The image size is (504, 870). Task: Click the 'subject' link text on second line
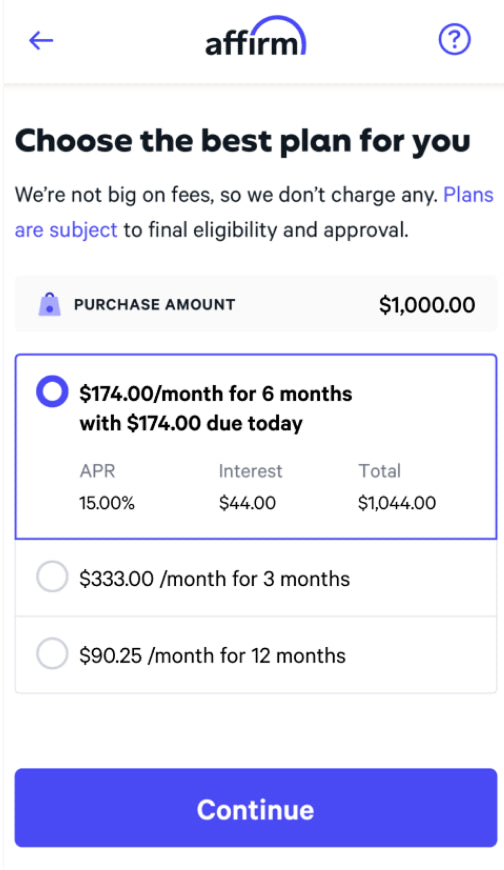(x=83, y=230)
